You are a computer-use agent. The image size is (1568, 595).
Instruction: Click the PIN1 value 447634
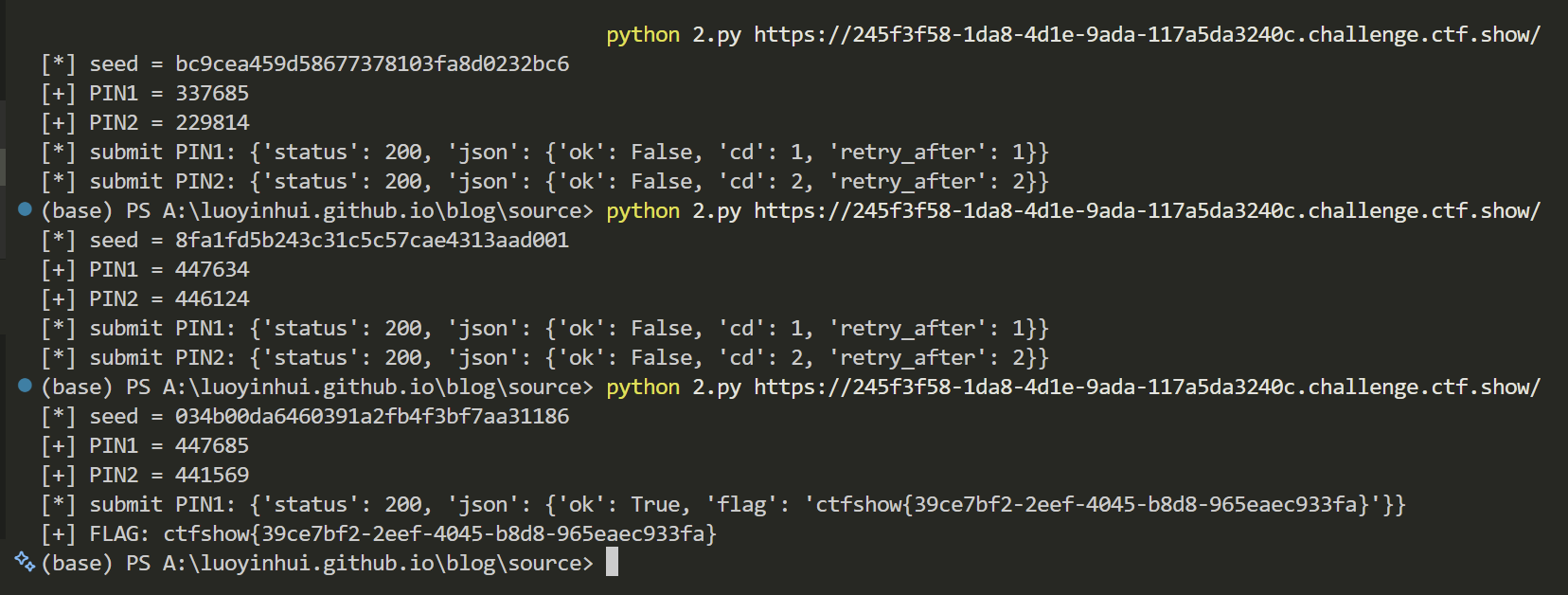tap(212, 270)
